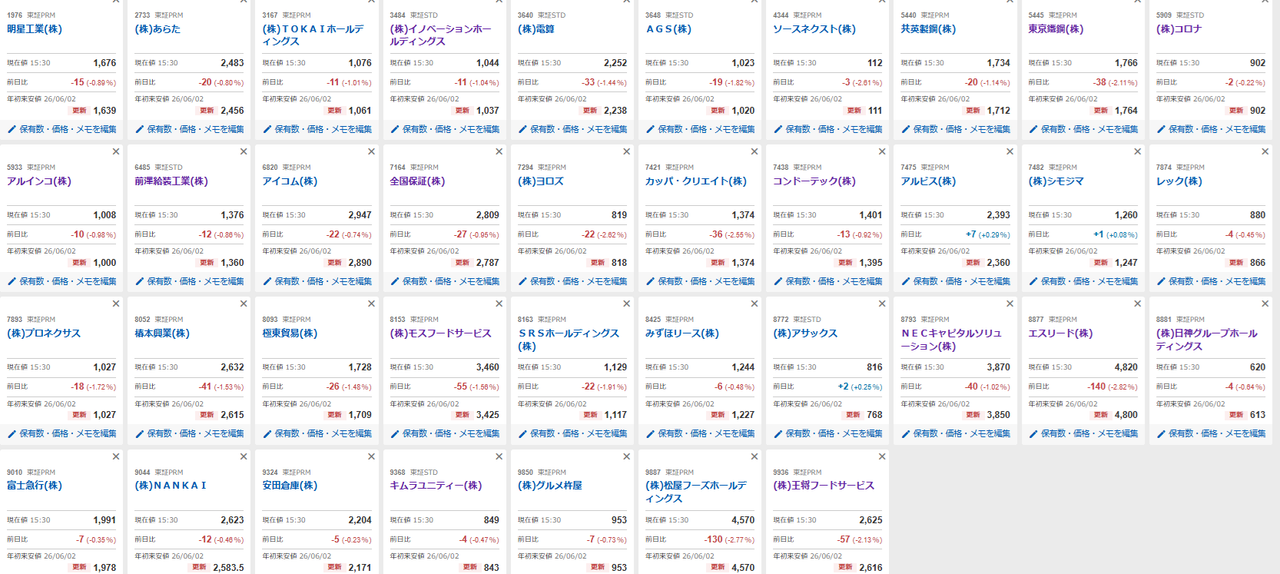This screenshot has height=574, width=1280.
Task: Click the 富士急行(株) name link
Action: (x=35, y=485)
